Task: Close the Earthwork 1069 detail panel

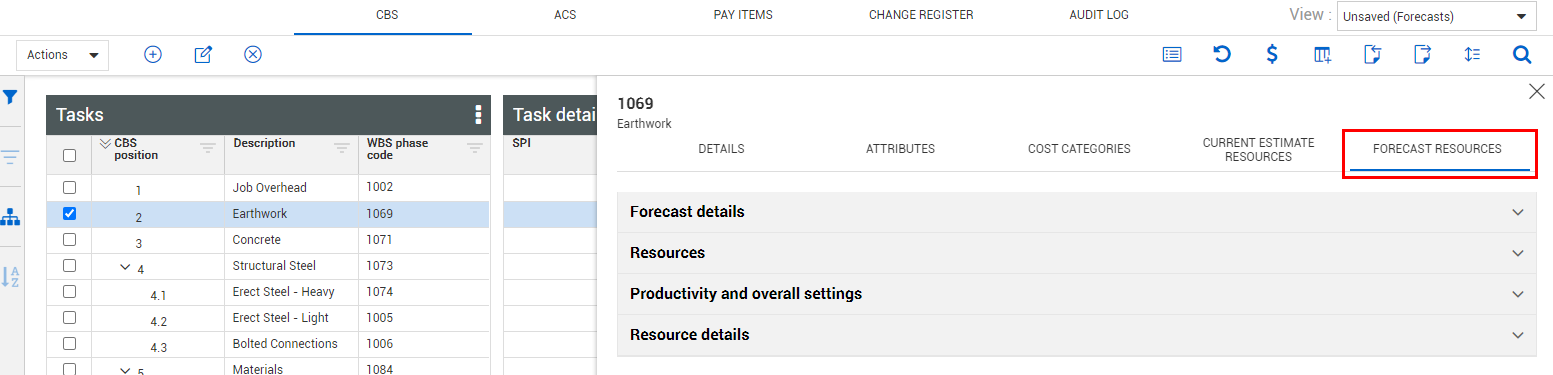Action: coord(1537,92)
